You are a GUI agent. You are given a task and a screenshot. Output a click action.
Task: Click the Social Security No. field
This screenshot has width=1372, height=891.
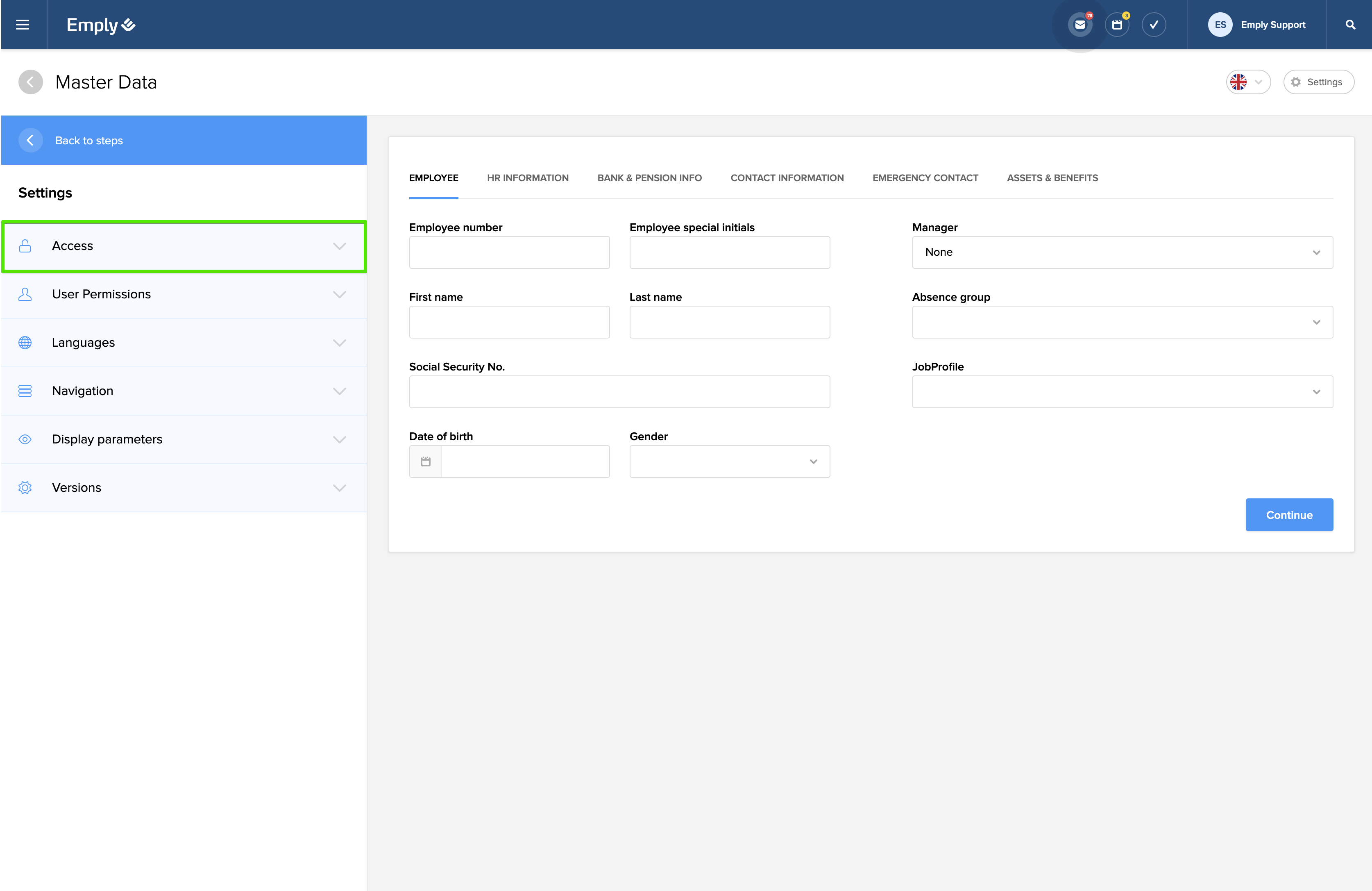[x=619, y=391]
